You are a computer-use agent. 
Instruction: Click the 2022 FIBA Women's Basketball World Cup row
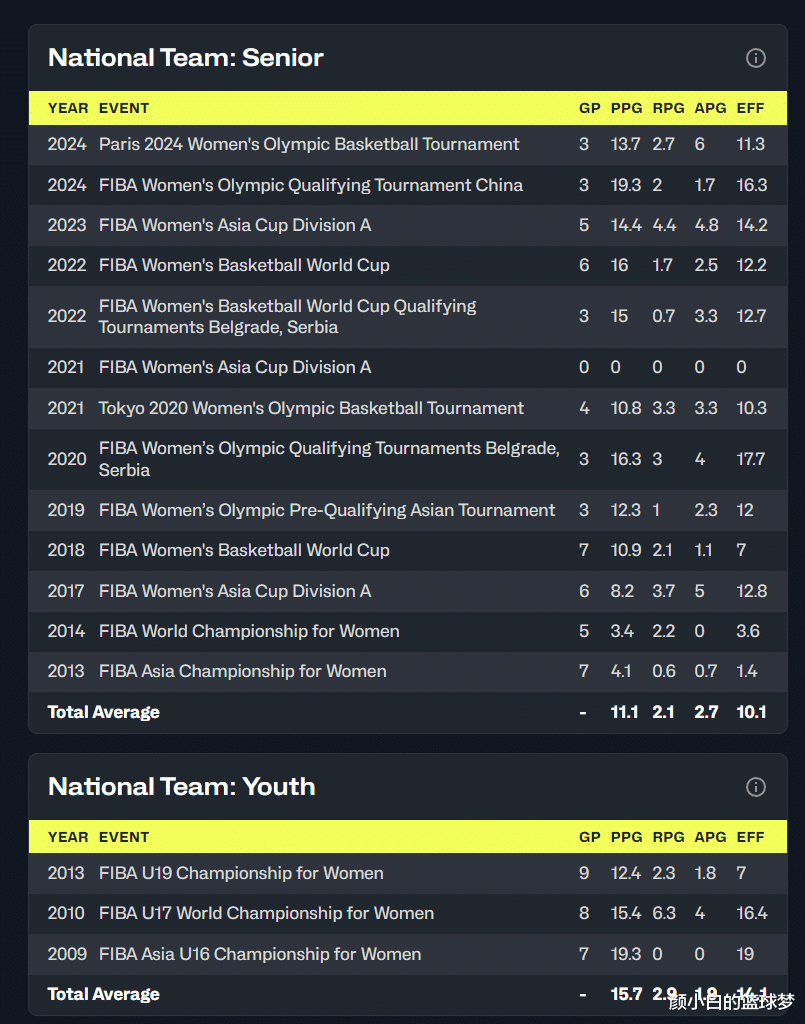point(244,265)
